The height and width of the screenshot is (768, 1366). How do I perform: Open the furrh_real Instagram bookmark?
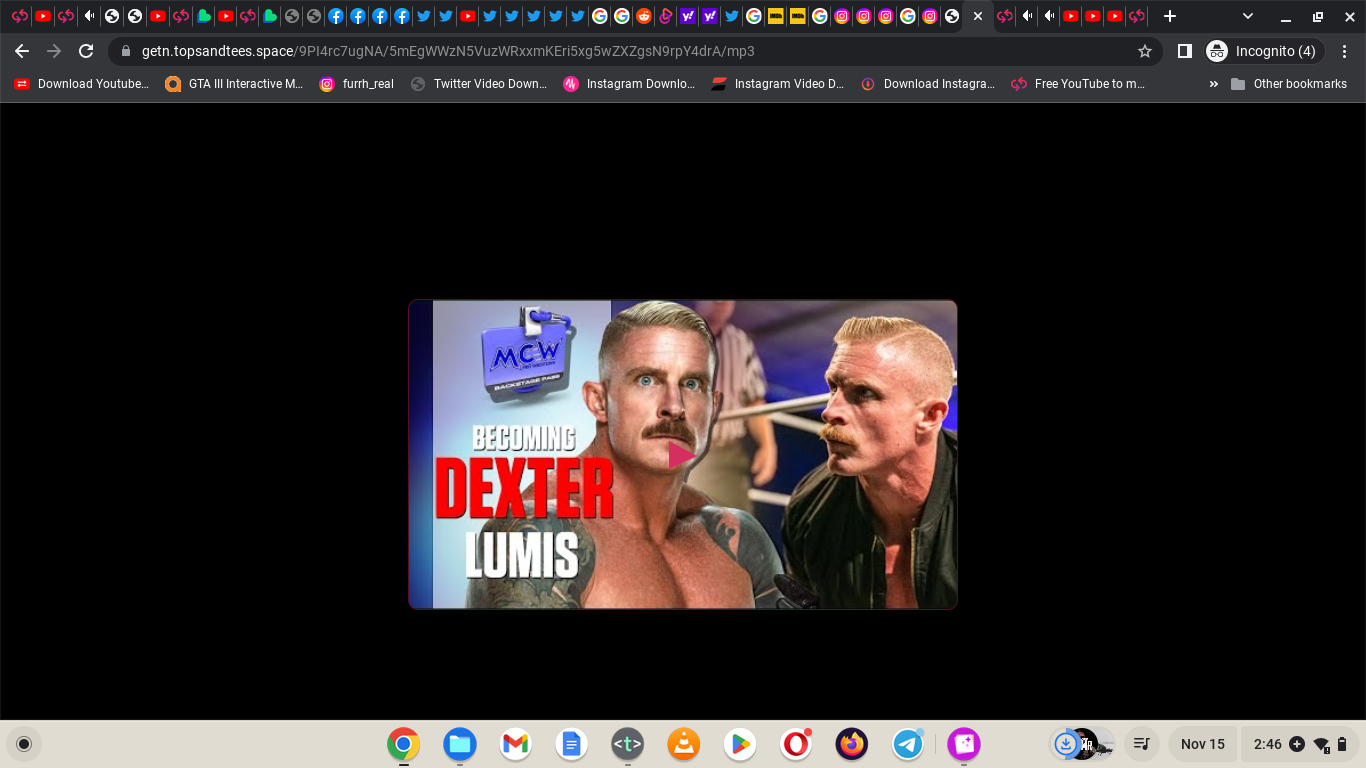click(x=357, y=84)
